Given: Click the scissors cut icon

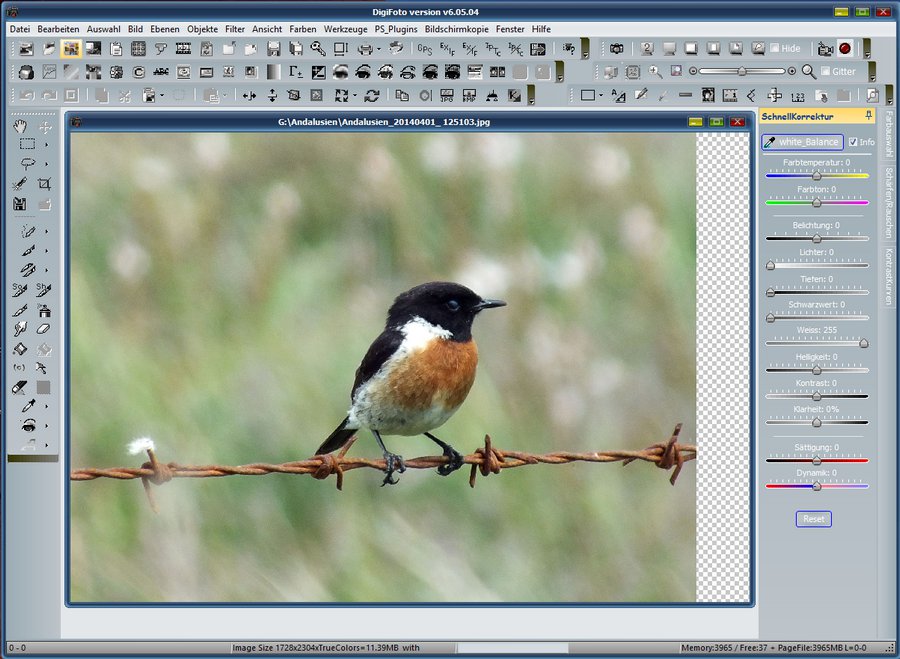Looking at the screenshot, I should coord(125,96).
